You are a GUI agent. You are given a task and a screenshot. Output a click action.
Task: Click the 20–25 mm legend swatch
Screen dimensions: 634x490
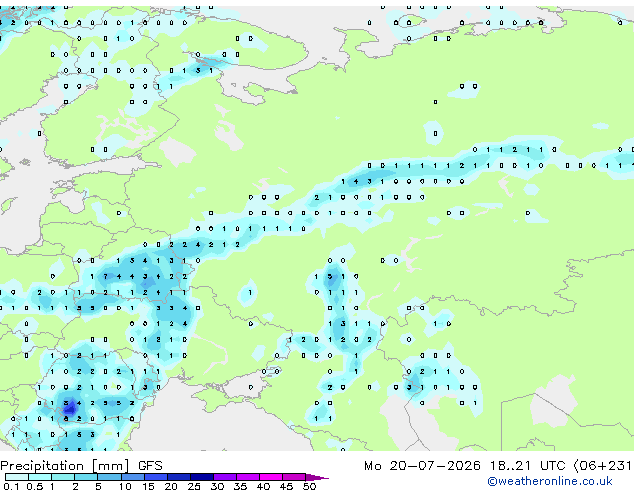tap(179, 477)
